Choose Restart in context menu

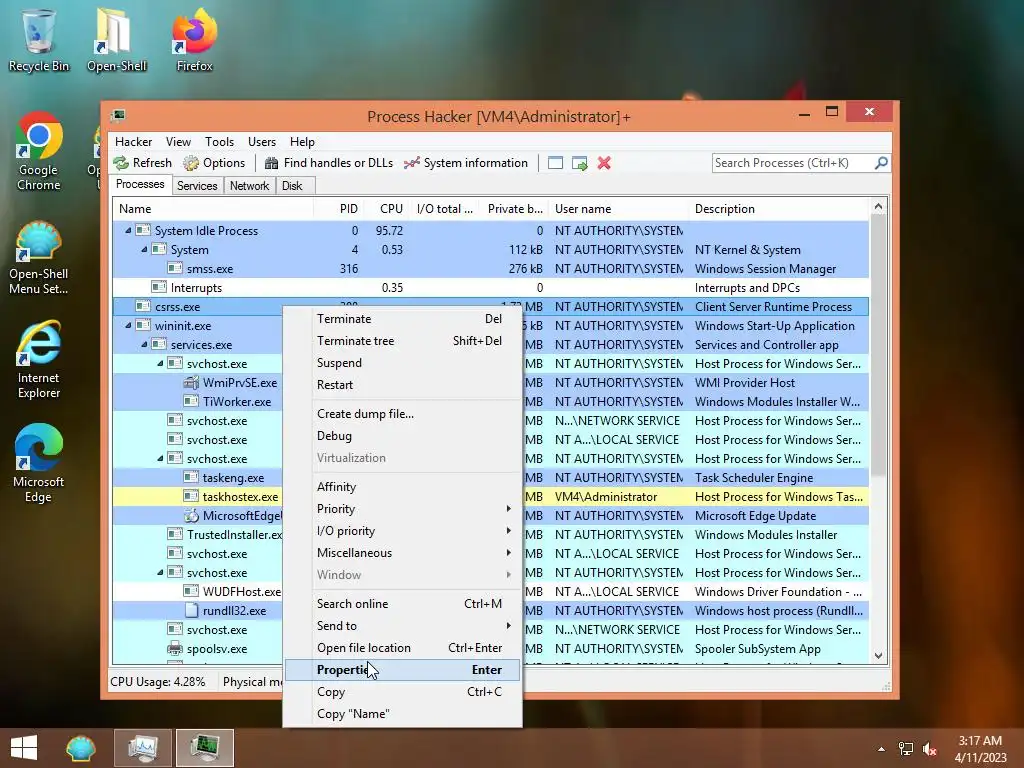(402, 385)
